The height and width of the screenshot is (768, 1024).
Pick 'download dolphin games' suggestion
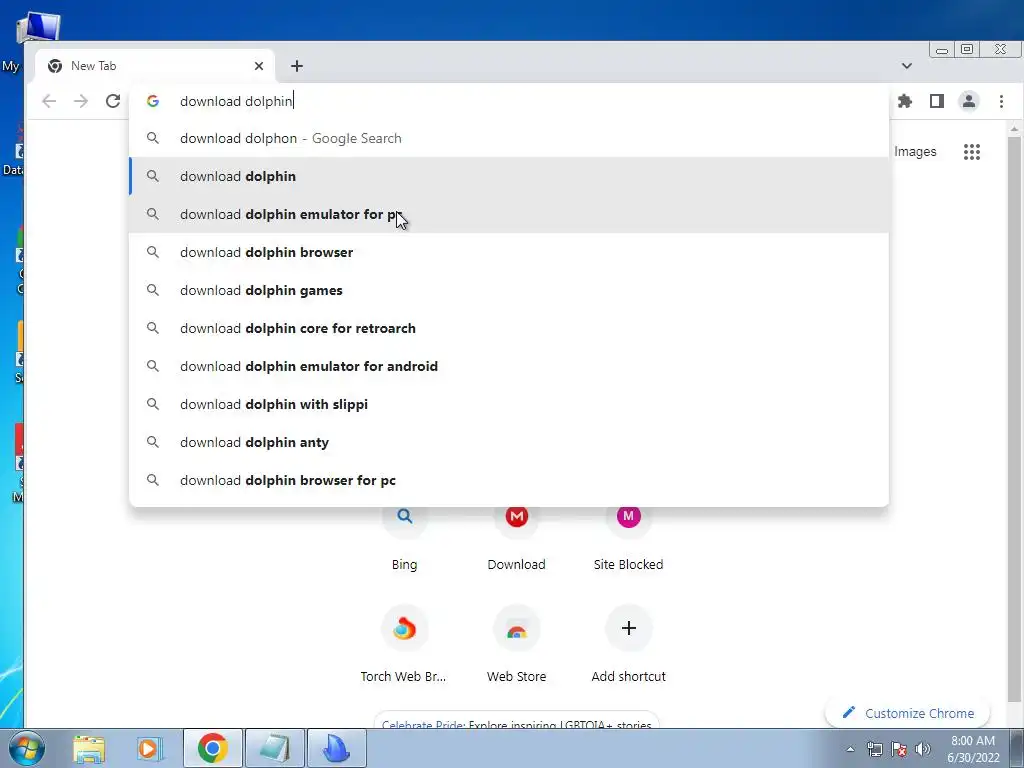point(509,290)
